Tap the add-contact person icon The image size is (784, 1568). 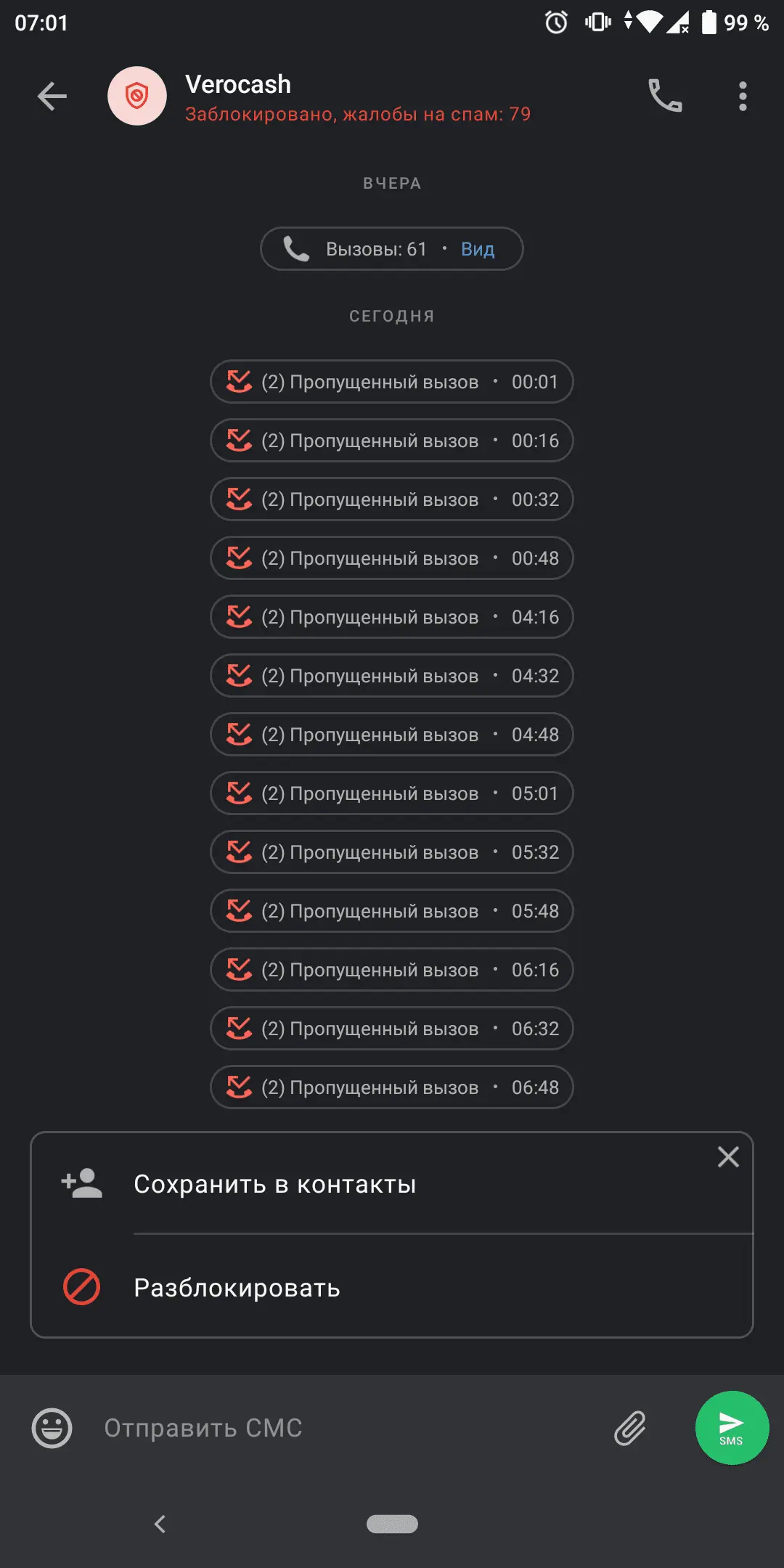(x=82, y=1183)
